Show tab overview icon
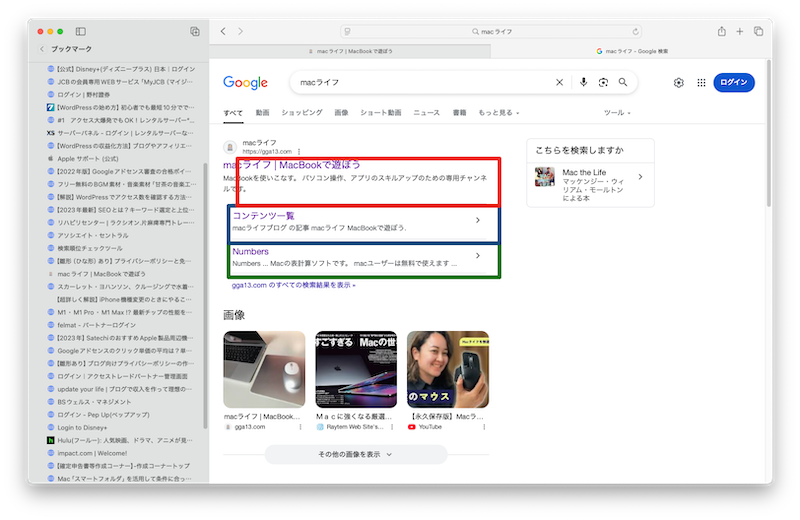 tap(758, 31)
